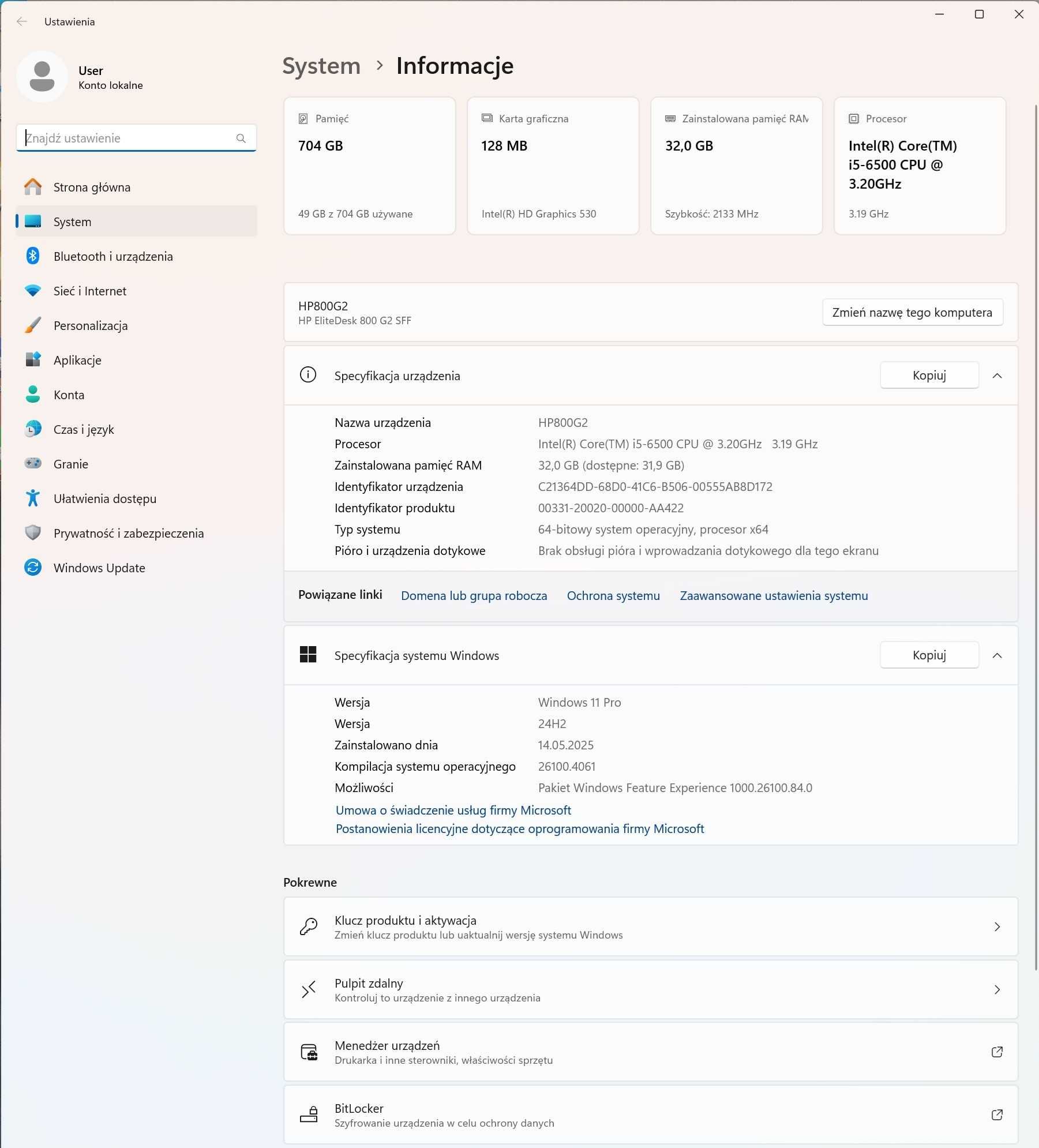The height and width of the screenshot is (1148, 1039).
Task: Collapse Specyfikacja systemu Windows section chevron
Action: (x=997, y=655)
